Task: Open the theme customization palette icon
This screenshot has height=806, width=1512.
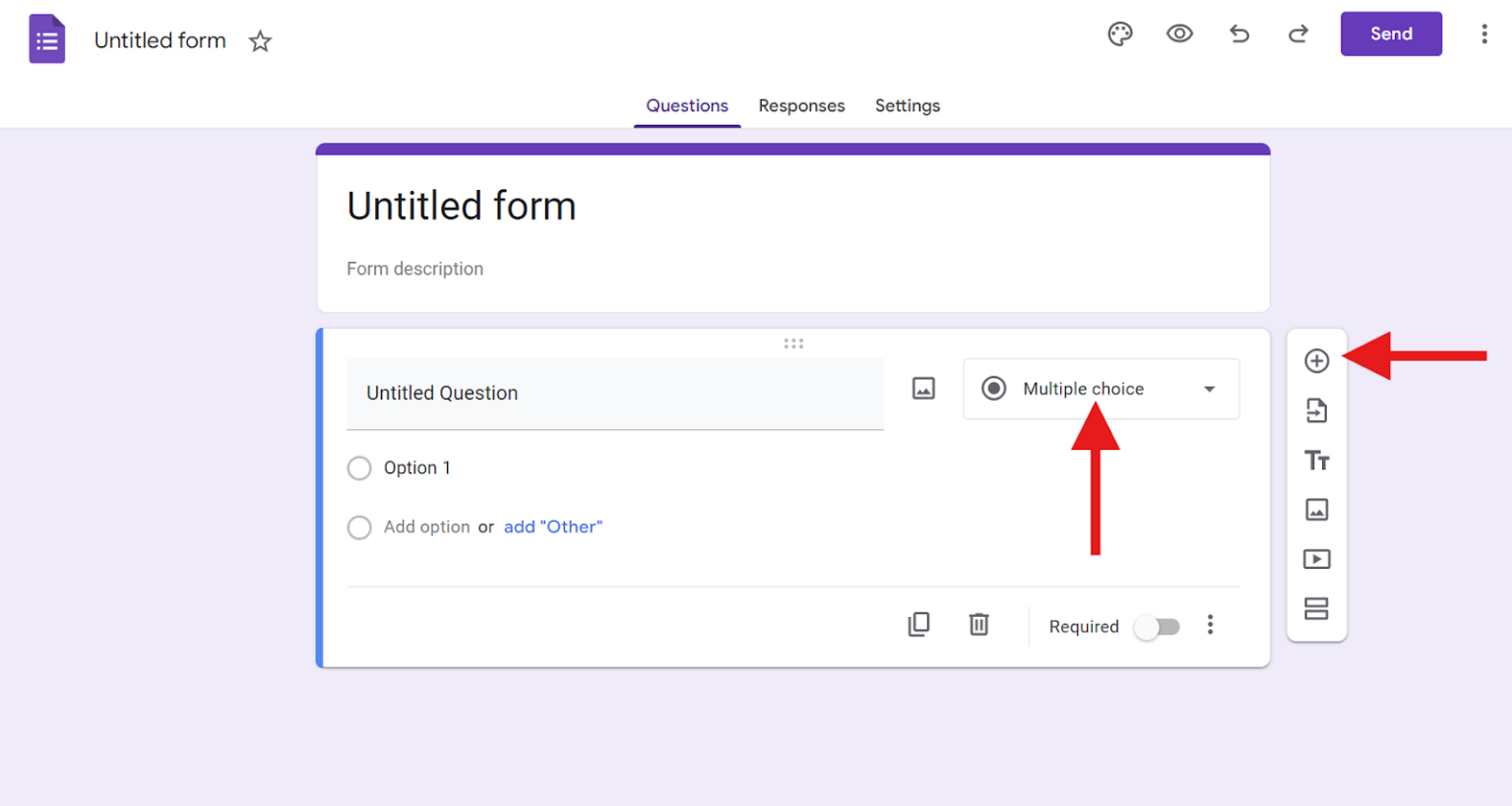Action: (x=1120, y=32)
